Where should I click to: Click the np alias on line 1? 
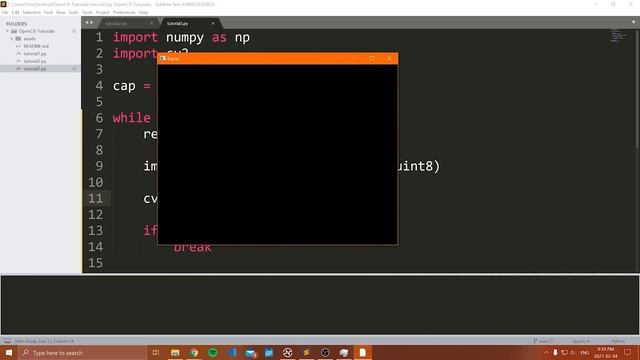point(242,38)
